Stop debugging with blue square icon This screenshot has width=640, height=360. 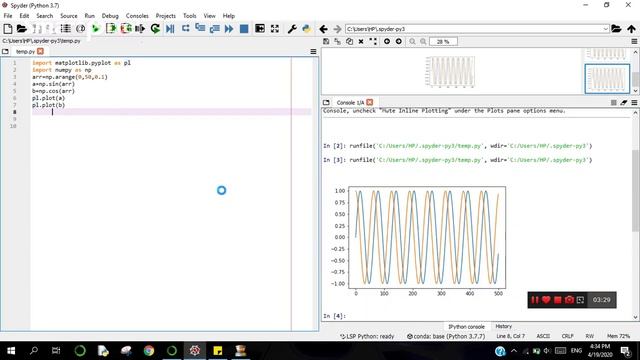click(x=244, y=29)
